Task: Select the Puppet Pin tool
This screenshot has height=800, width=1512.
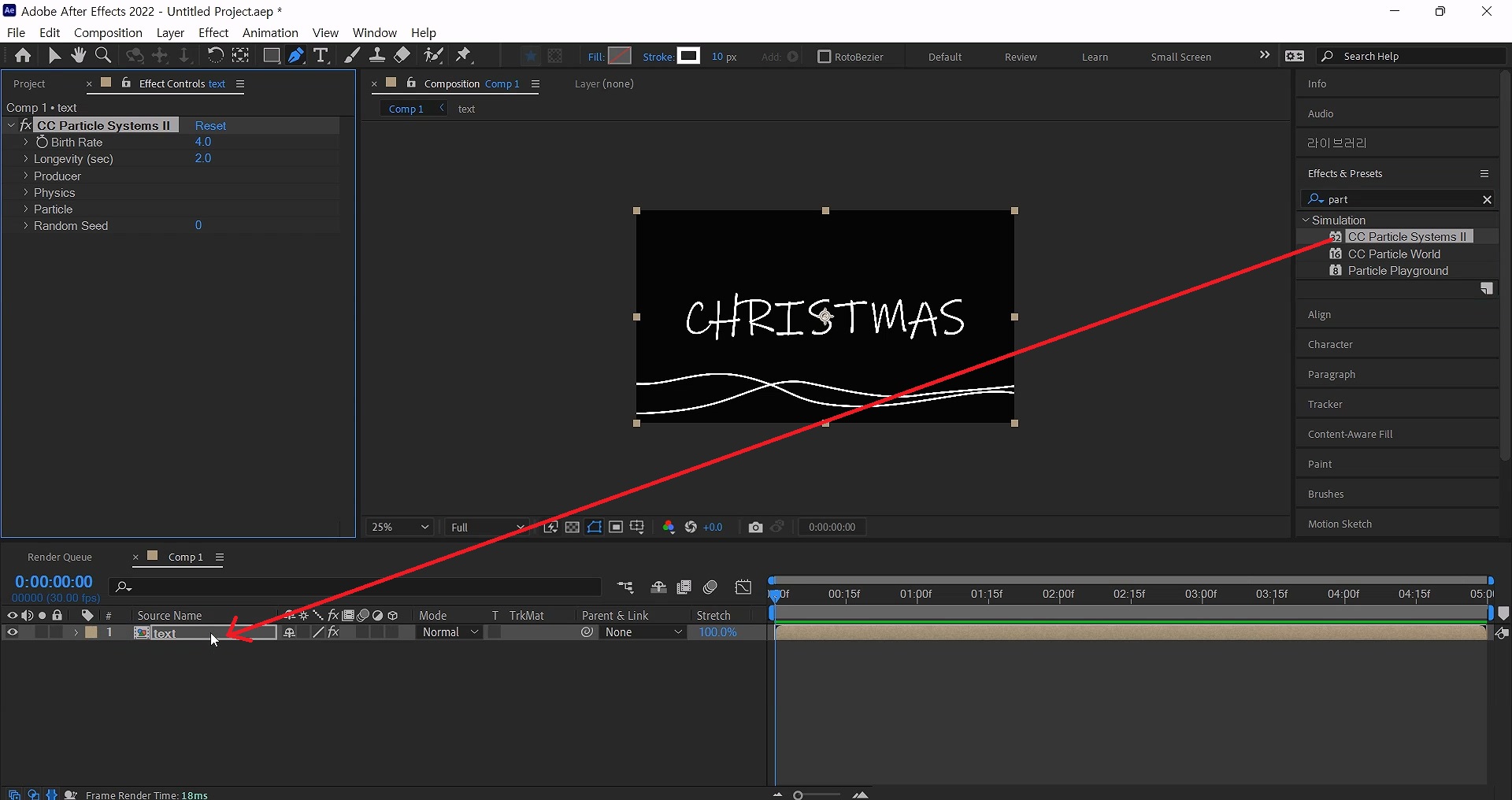Action: 464,55
